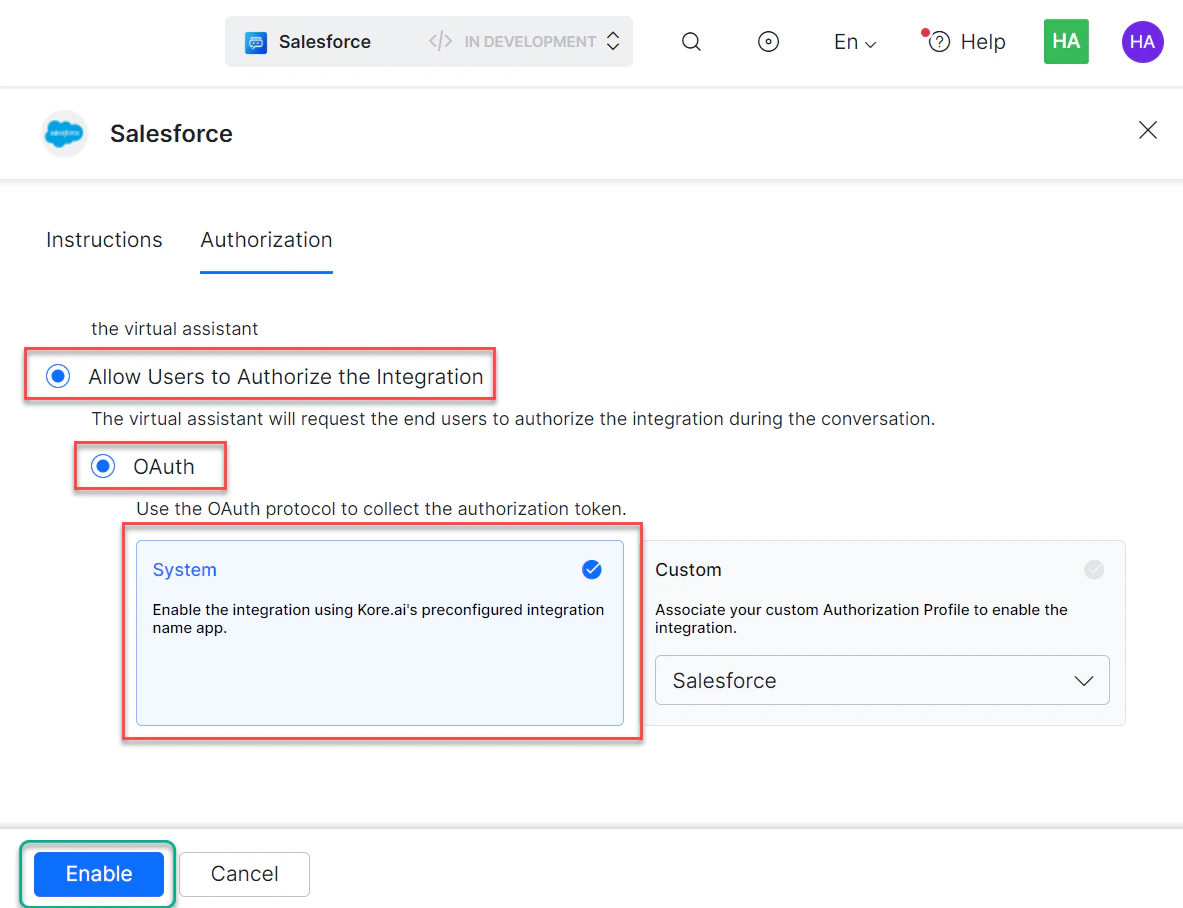Click the green HA workspace badge
The width and height of the screenshot is (1183, 908).
(1066, 41)
